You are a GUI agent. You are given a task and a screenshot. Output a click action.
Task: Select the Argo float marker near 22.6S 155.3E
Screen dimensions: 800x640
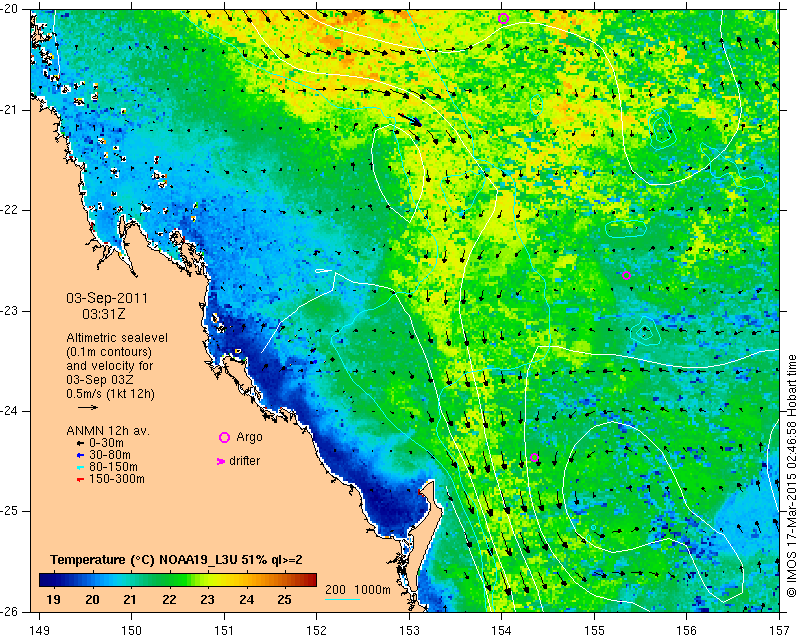tap(627, 276)
